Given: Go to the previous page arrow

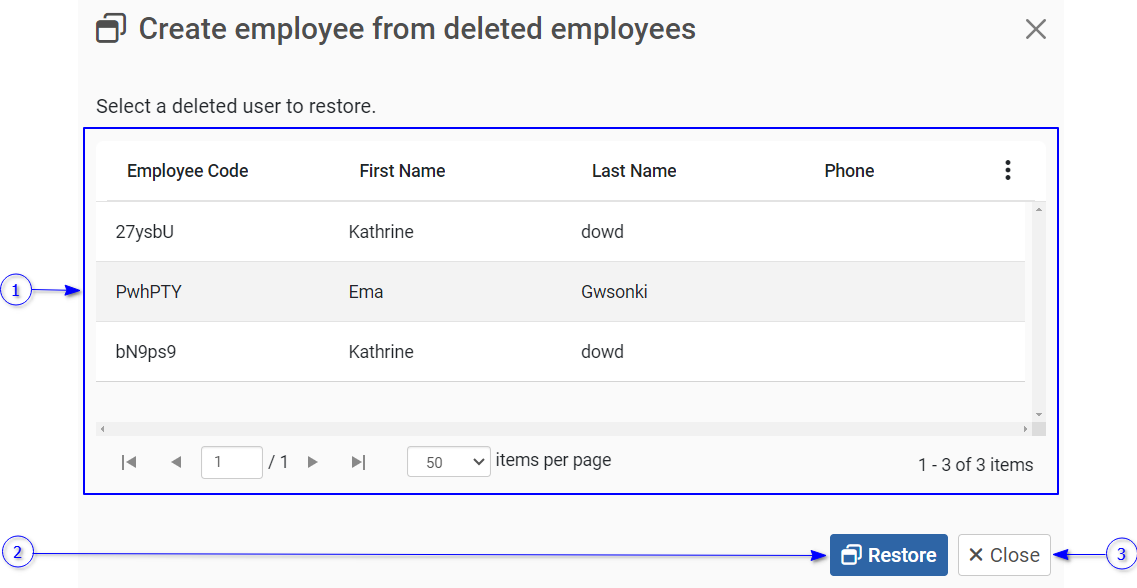Looking at the screenshot, I should click(176, 462).
